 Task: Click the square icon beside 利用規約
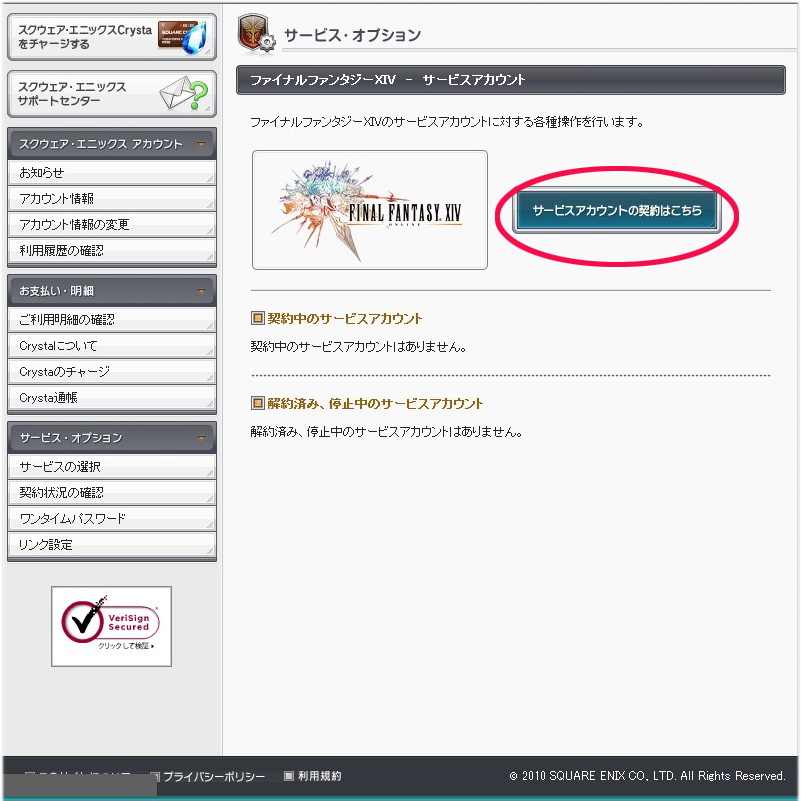[x=289, y=776]
